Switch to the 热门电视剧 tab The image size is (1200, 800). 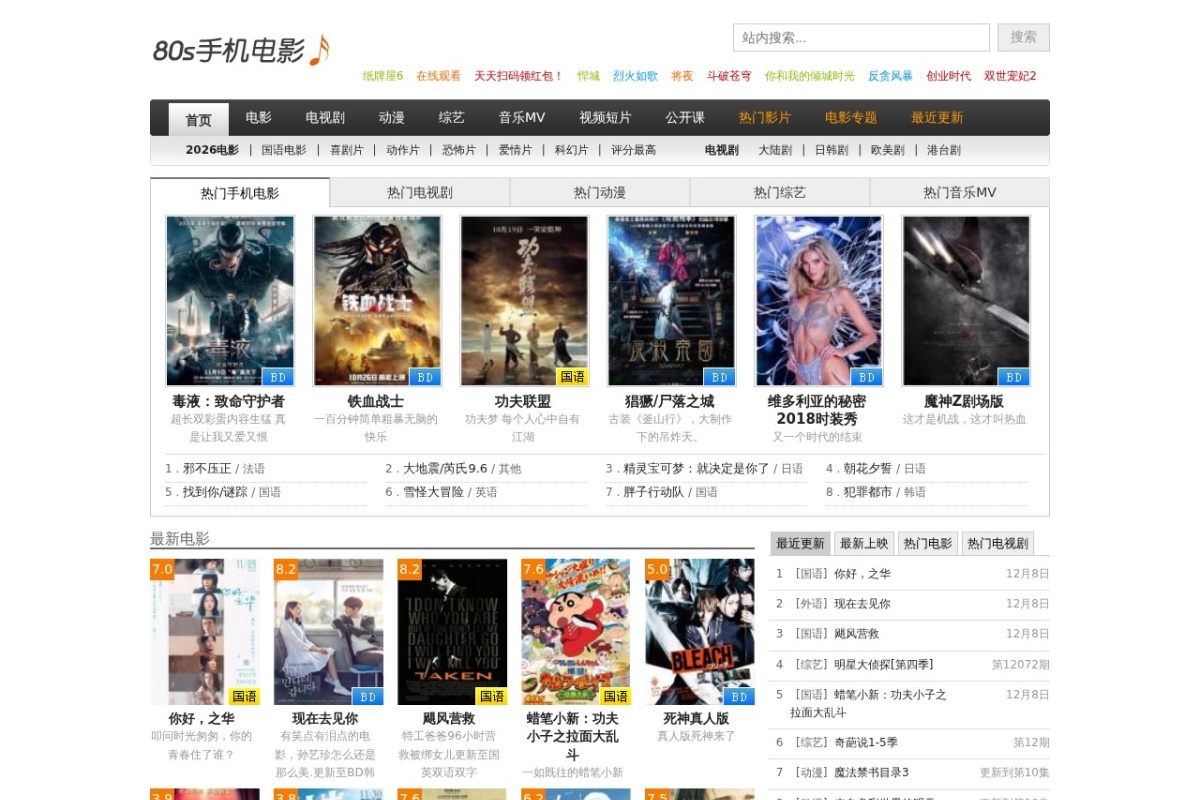click(420, 193)
